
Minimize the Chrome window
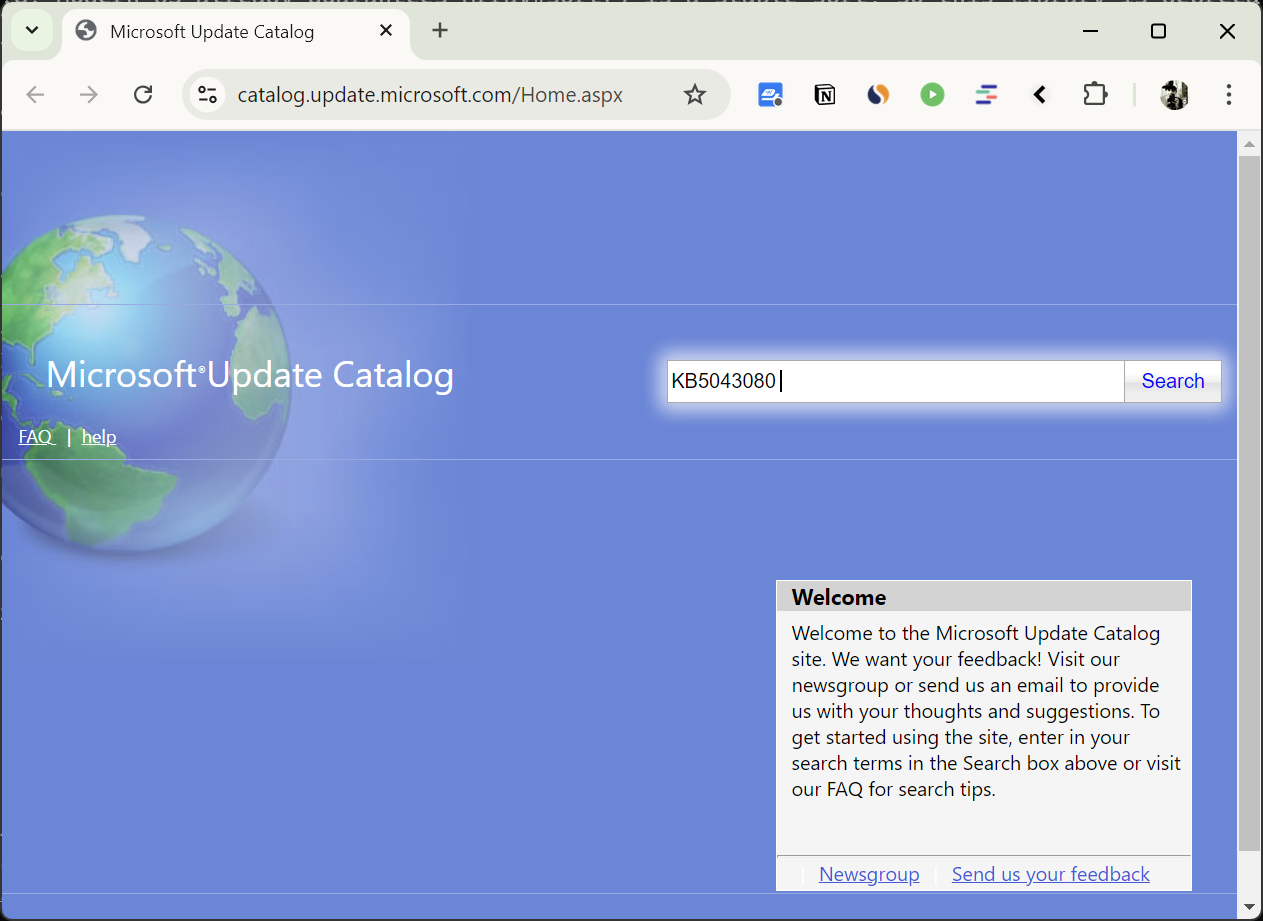click(x=1090, y=31)
